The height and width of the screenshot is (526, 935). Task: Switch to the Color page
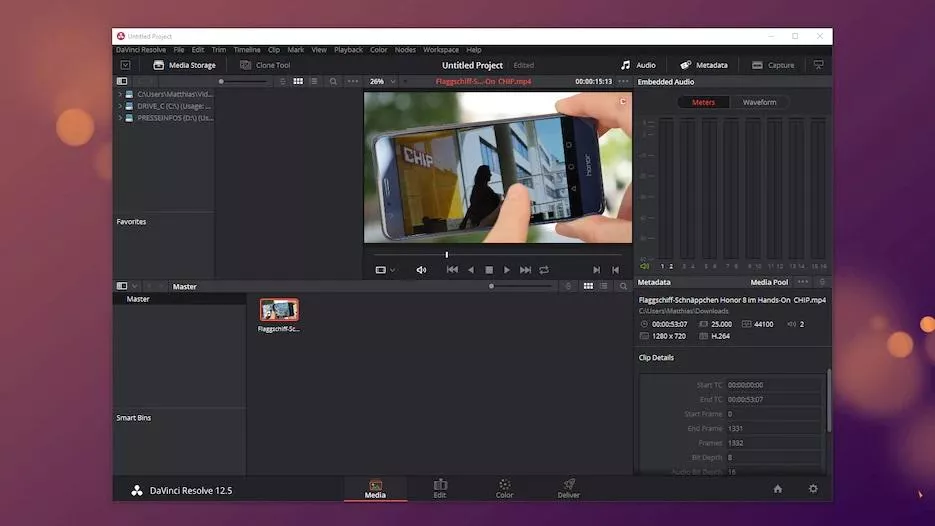(x=504, y=488)
